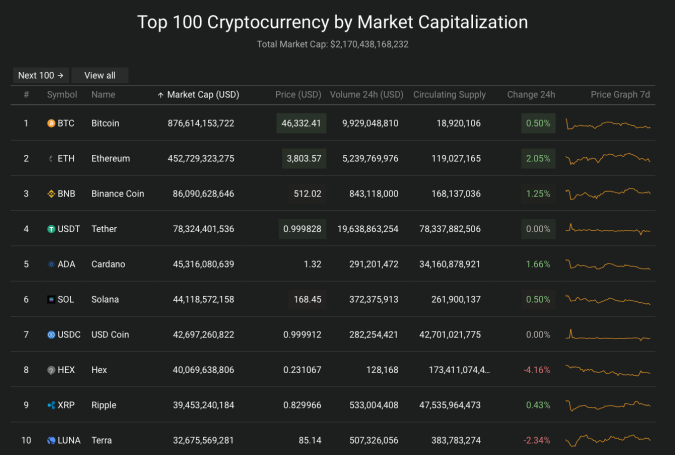Go to the Next 100 coins
Image resolution: width=675 pixels, height=455 pixels.
(41, 75)
